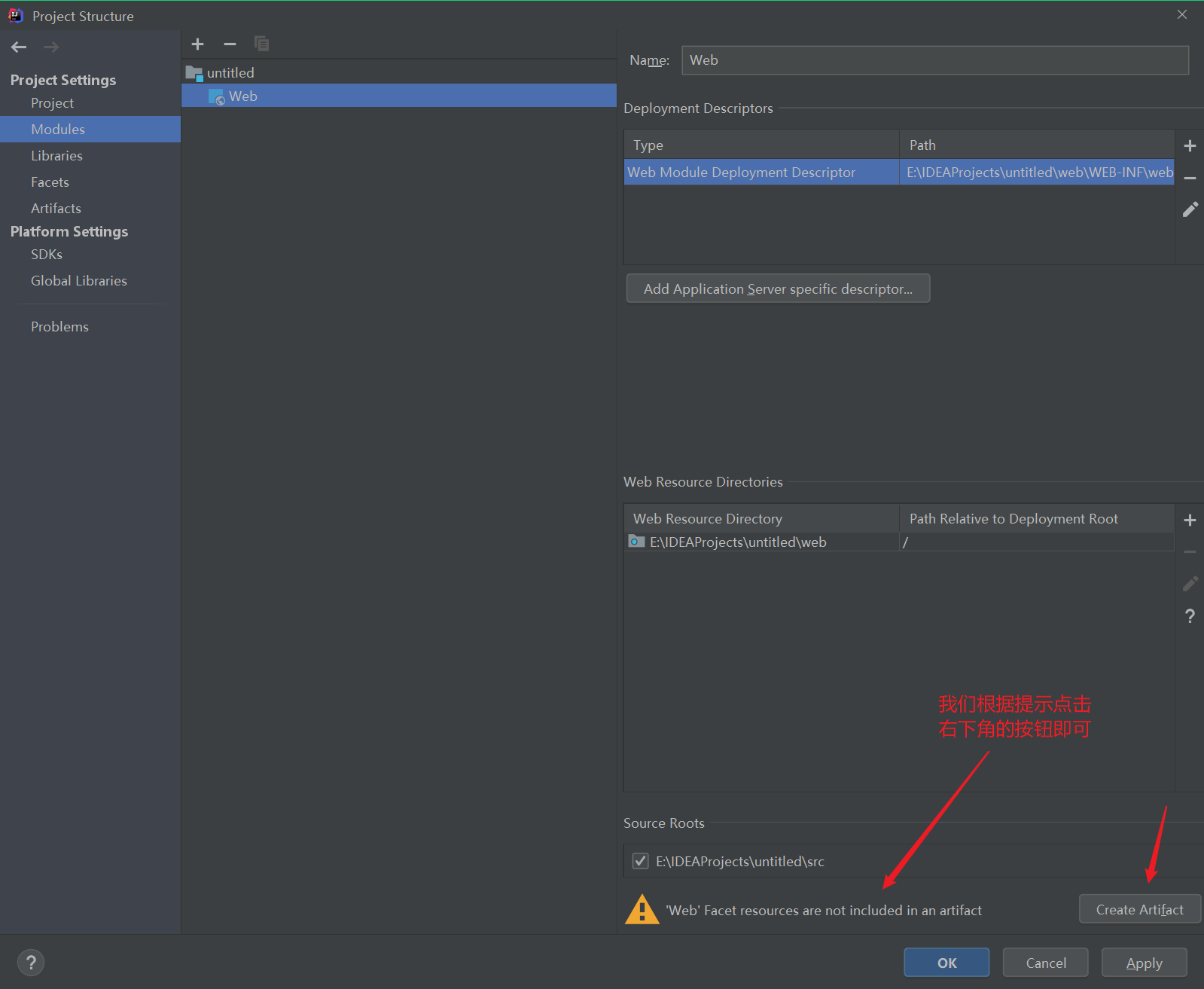This screenshot has height=989, width=1204.
Task: Open the Libraries section
Action: coord(56,156)
